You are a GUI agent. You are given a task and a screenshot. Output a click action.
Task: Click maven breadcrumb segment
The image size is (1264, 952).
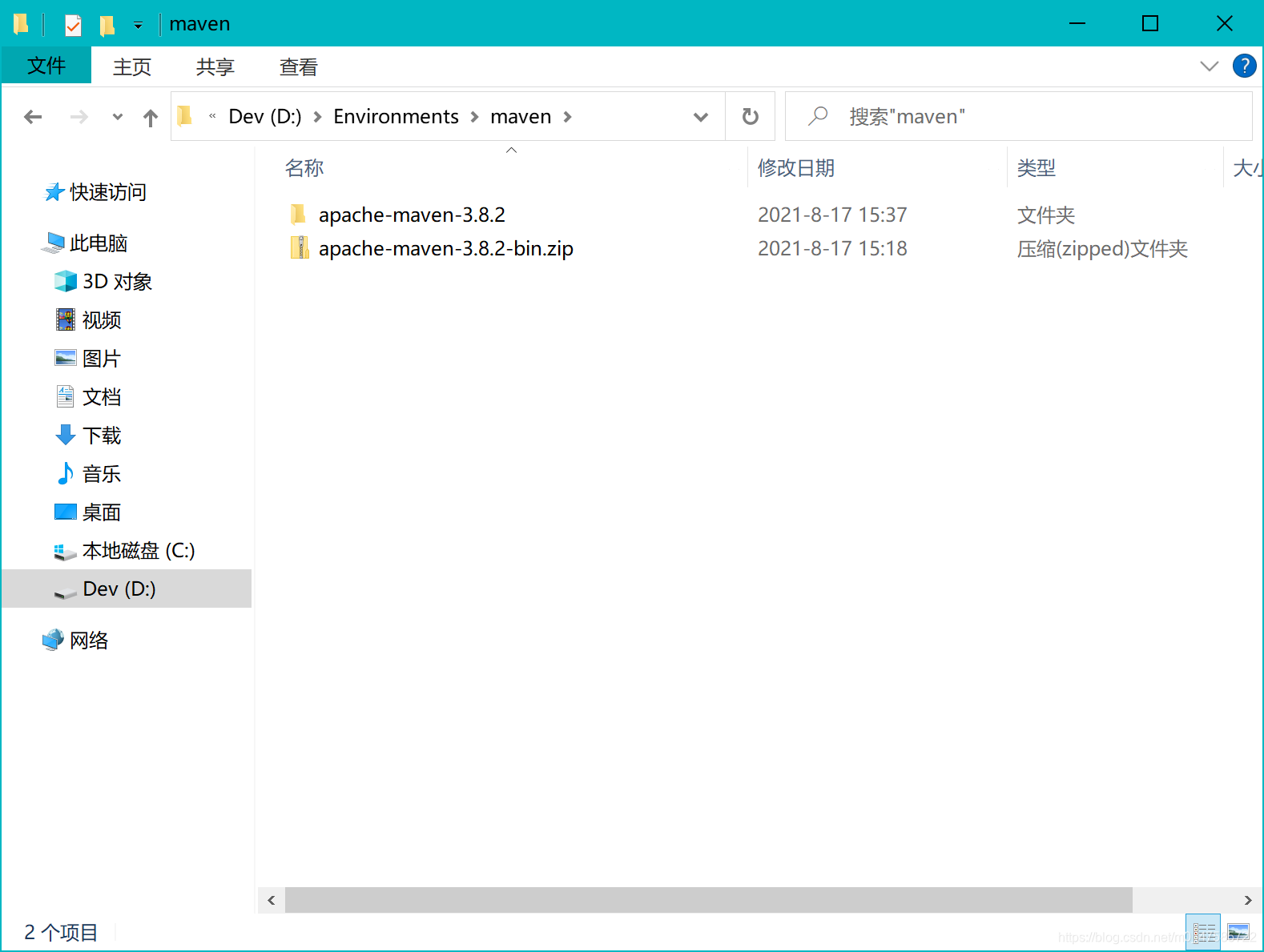521,117
